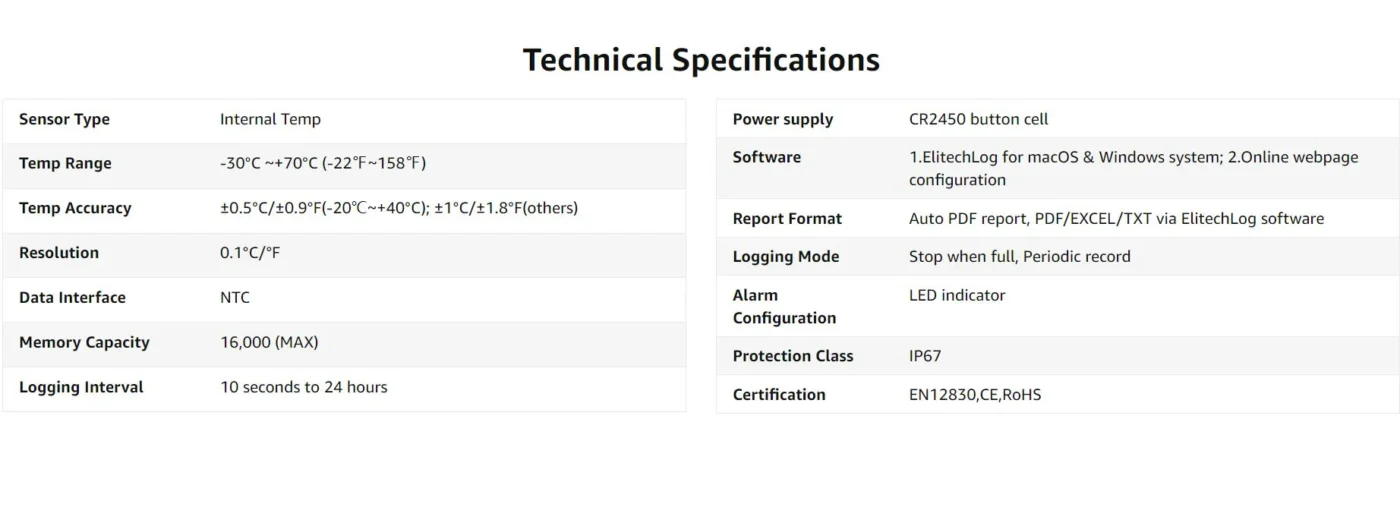Screen dimensions: 1400x526
Task: Click the Temp Accuracy label
Action: point(75,208)
